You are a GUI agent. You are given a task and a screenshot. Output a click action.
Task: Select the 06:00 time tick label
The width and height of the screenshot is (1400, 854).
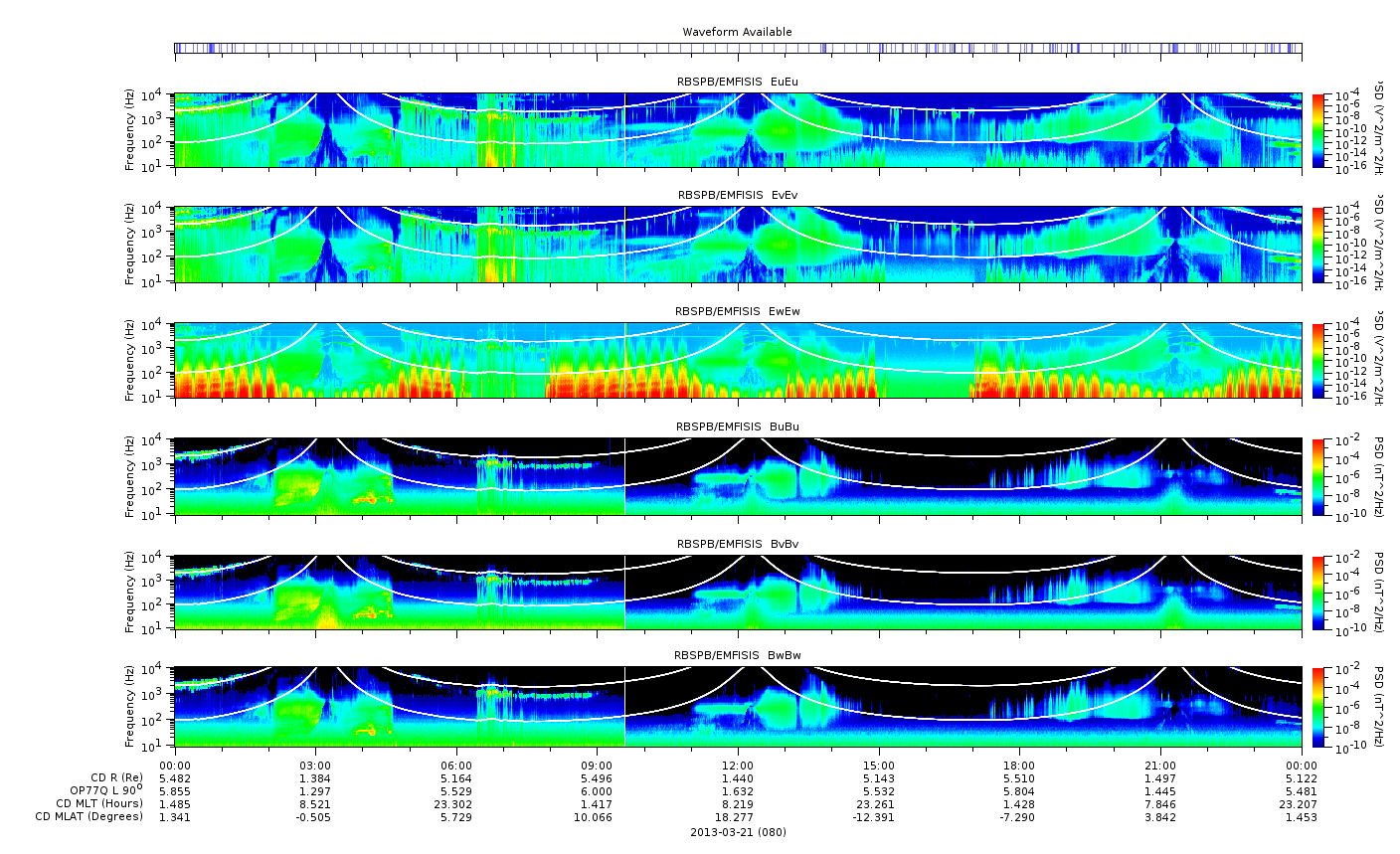(455, 766)
